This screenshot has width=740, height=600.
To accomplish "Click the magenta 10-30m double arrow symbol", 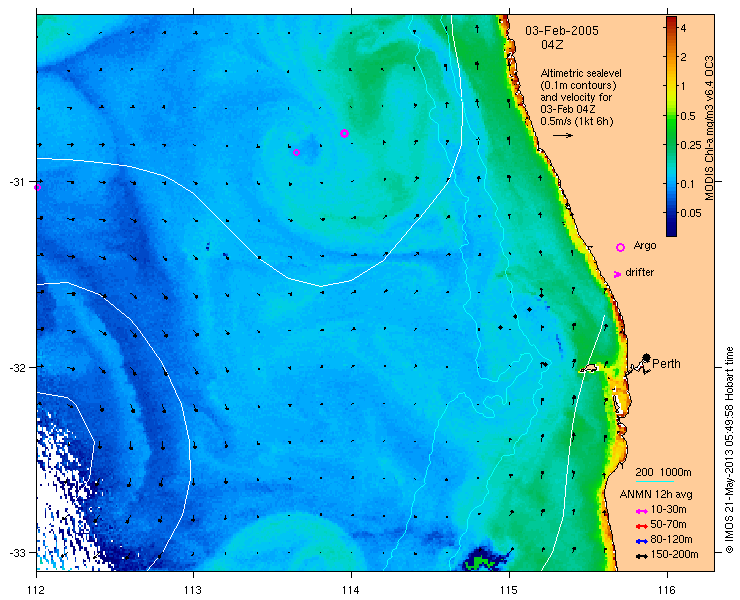I will [641, 511].
